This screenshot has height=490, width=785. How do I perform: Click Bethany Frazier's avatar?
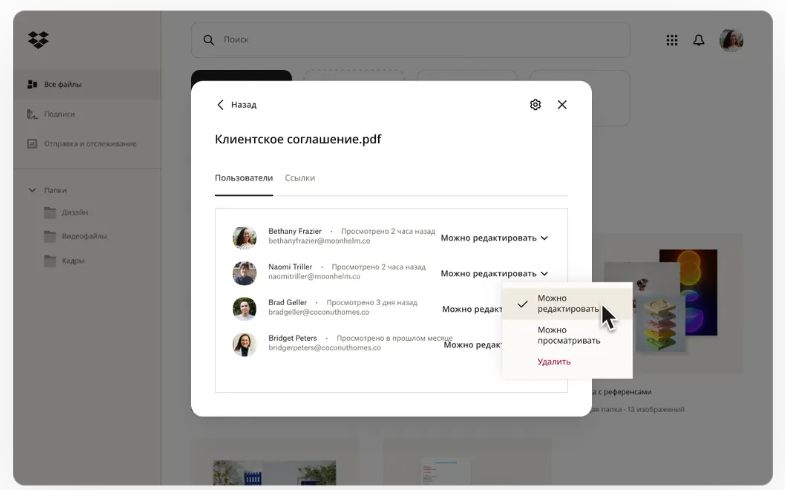coord(244,237)
